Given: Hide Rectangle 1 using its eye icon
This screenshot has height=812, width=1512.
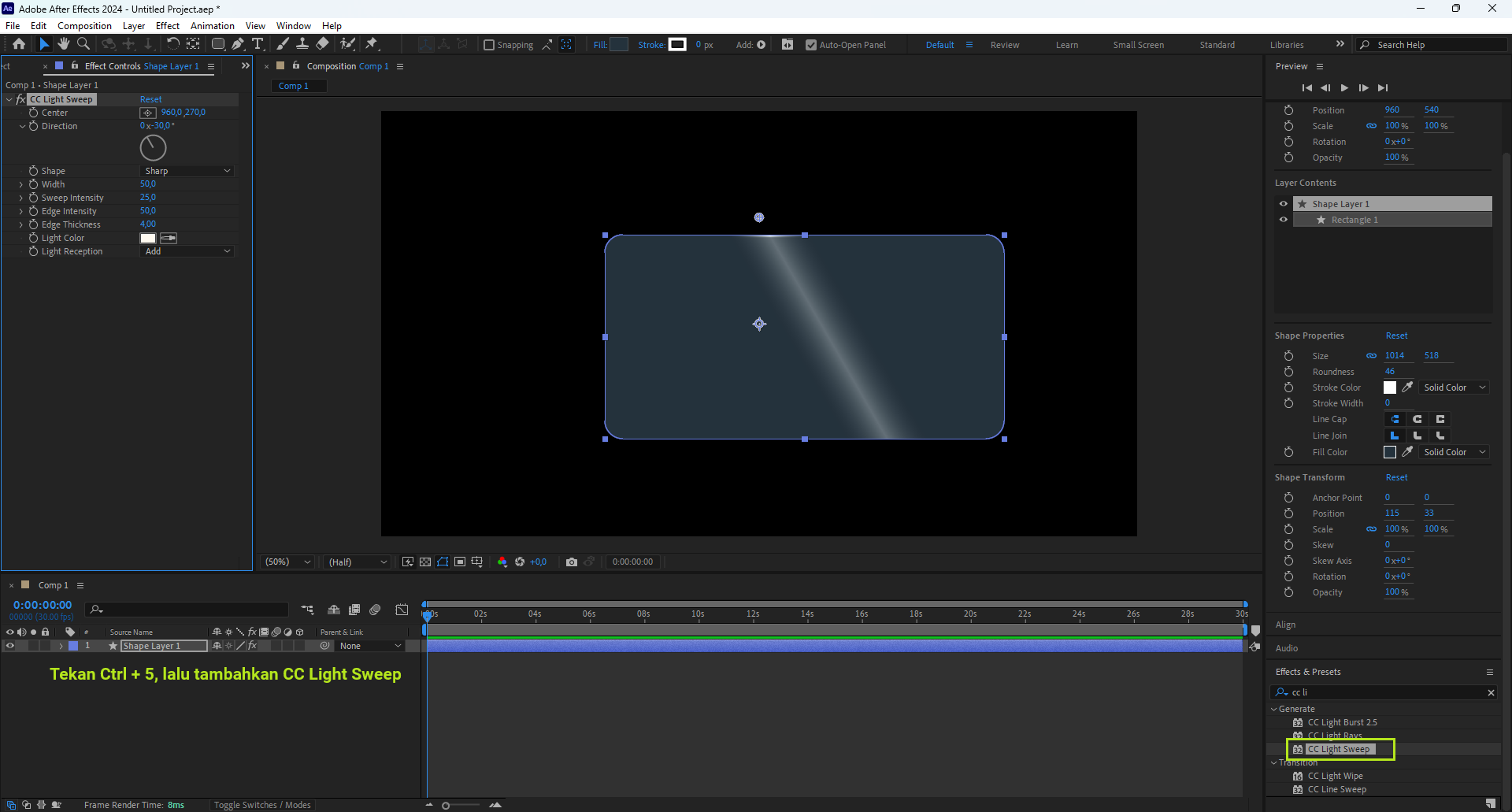Looking at the screenshot, I should pyautogui.click(x=1284, y=220).
